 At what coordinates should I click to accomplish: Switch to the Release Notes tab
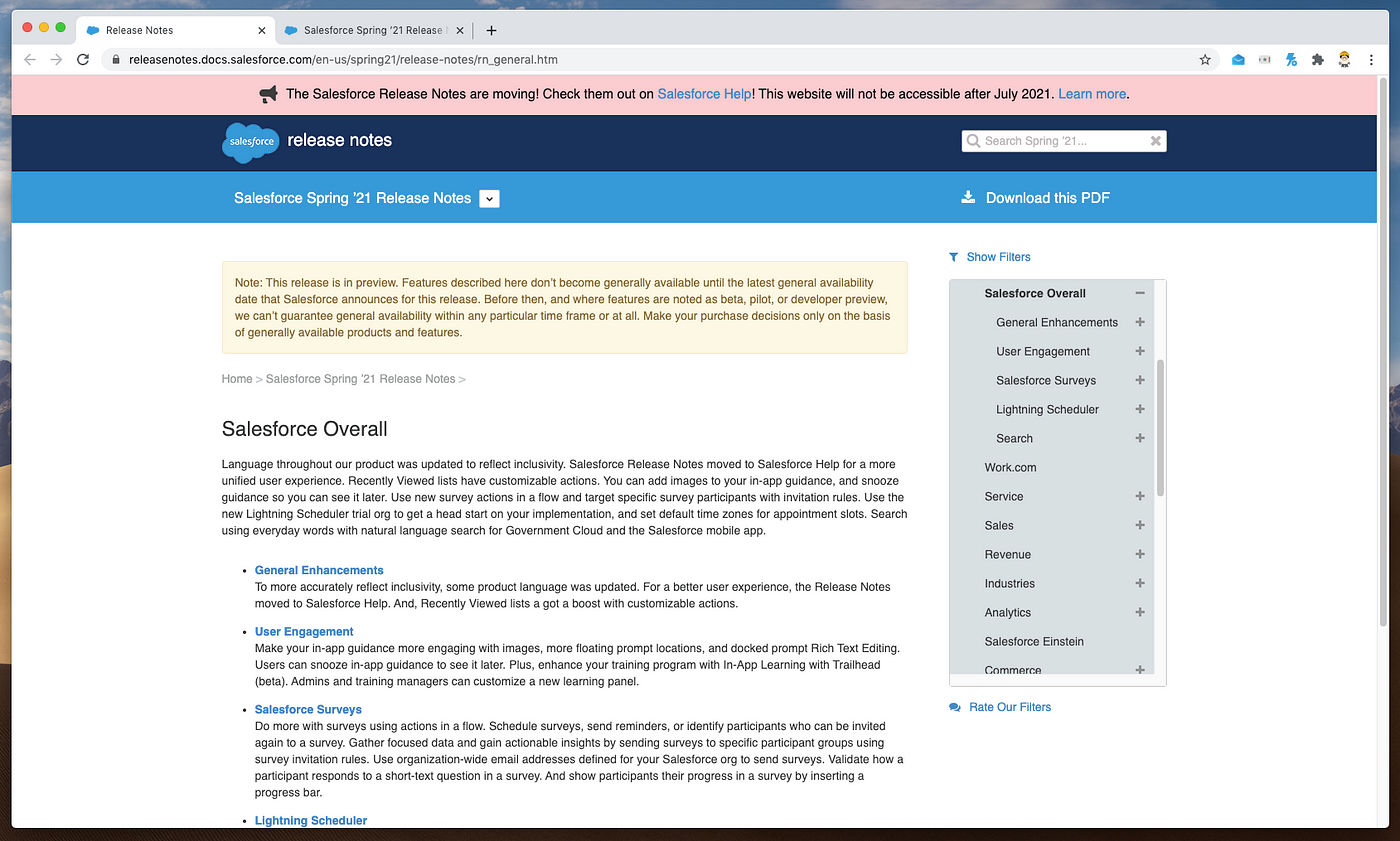coord(175,30)
